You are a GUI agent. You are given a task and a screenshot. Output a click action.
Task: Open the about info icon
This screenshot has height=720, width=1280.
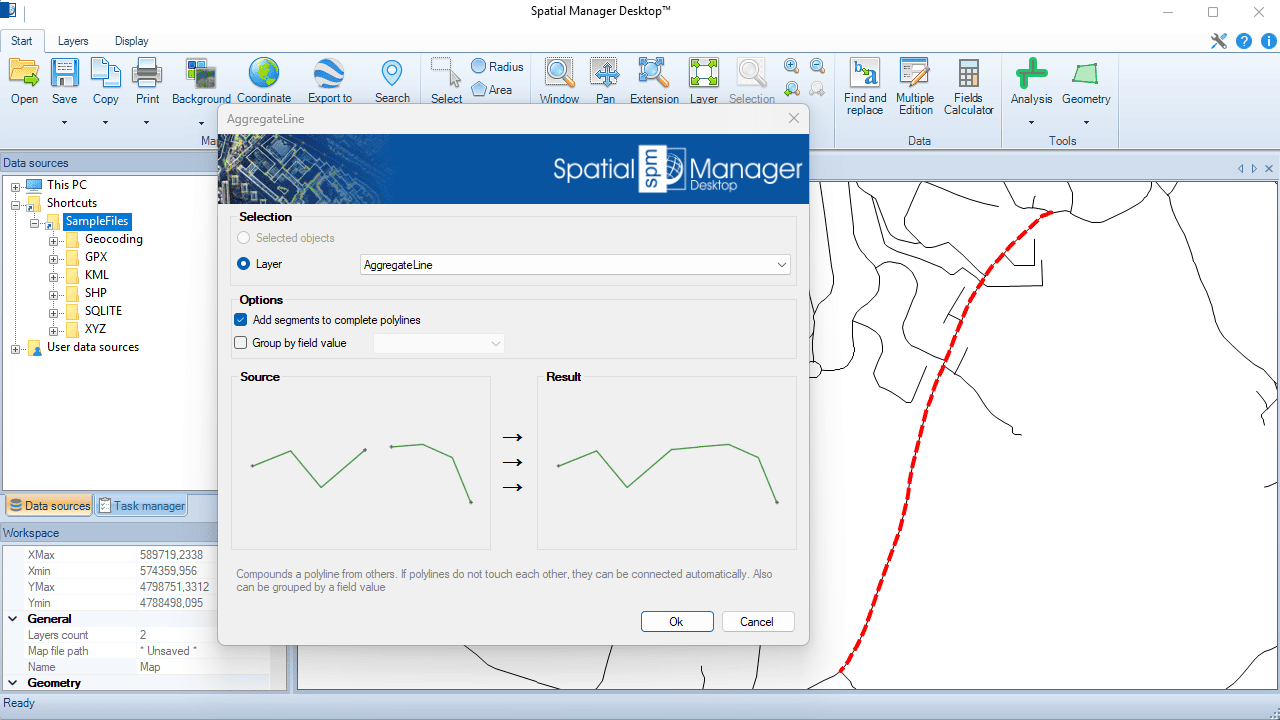[x=1268, y=41]
